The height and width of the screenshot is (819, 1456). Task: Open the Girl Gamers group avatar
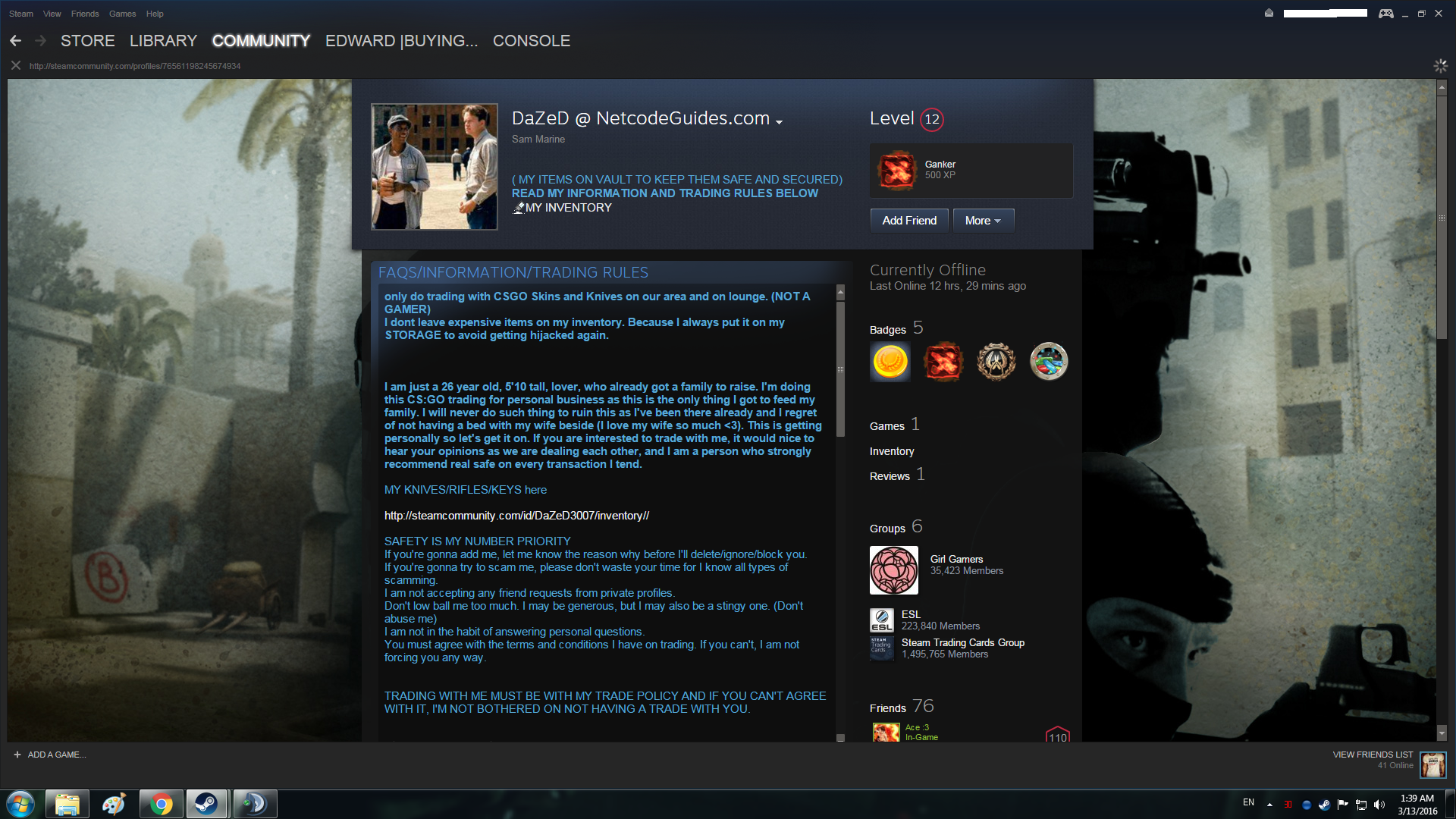pyautogui.click(x=893, y=570)
